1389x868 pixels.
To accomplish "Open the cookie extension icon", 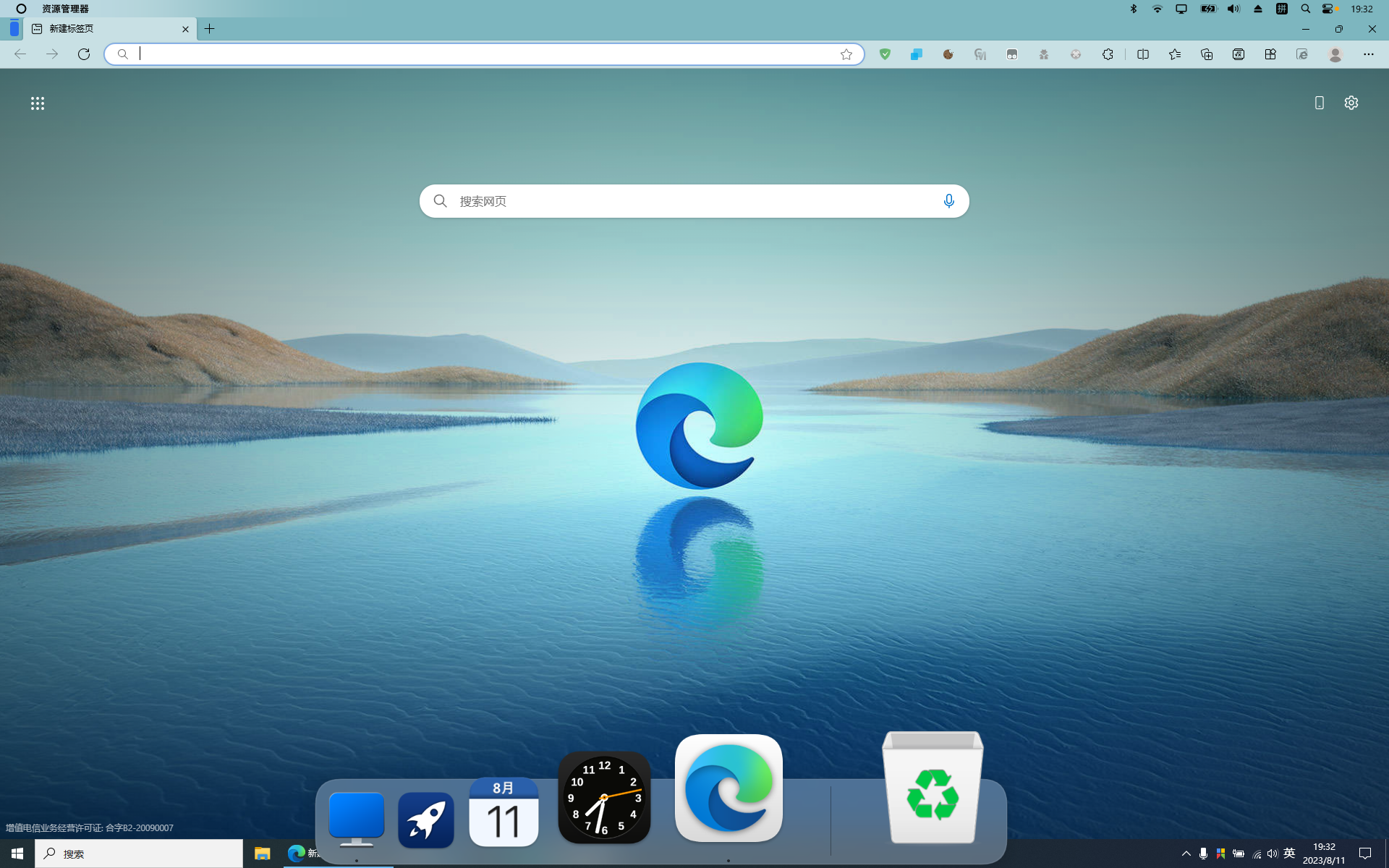I will pos(948,54).
